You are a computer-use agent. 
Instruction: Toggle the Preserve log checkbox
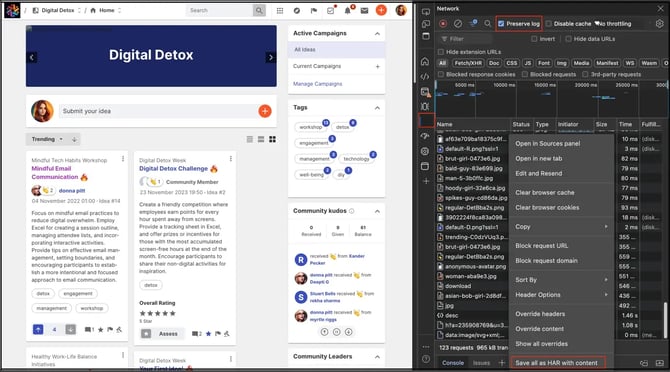click(501, 24)
